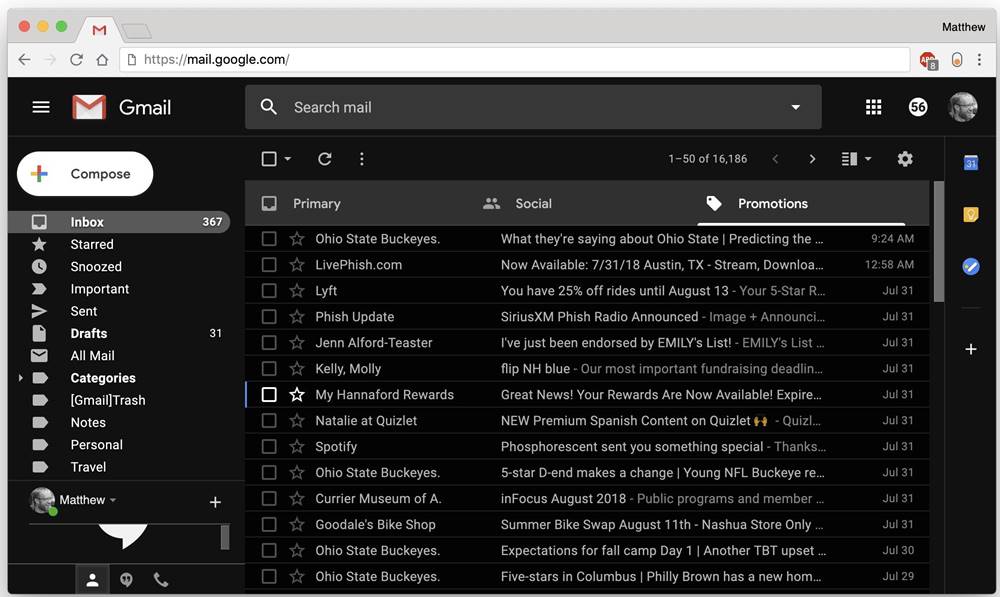Click the browser address bar
The width and height of the screenshot is (1000, 597).
click(515, 59)
